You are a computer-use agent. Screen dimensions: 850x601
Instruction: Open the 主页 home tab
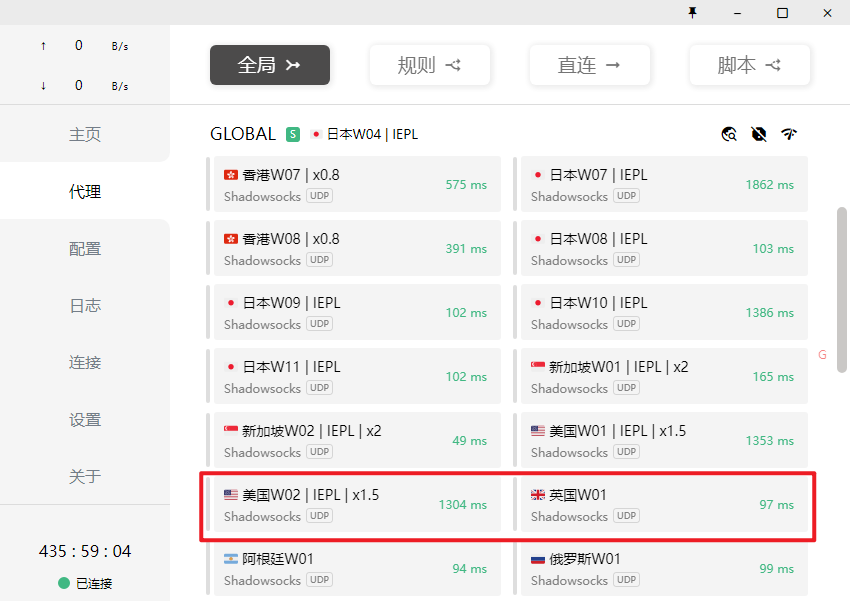click(85, 134)
